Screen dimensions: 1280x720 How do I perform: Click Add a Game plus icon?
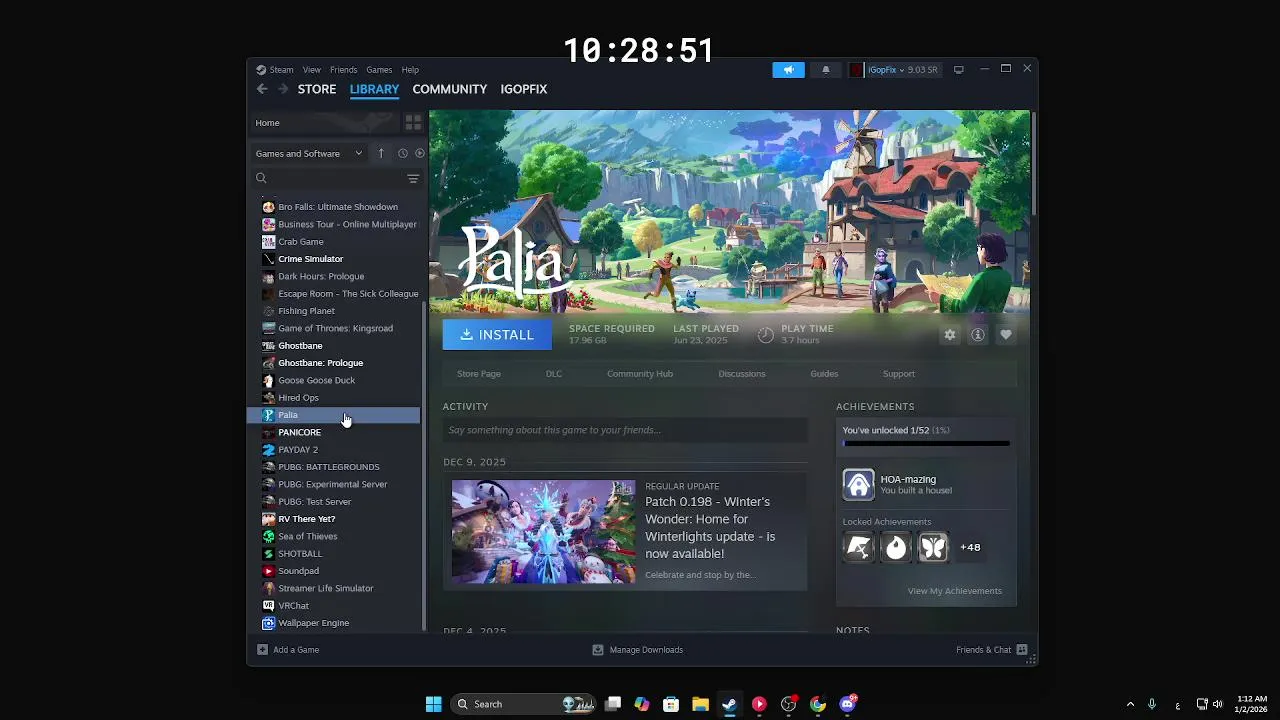[262, 650]
